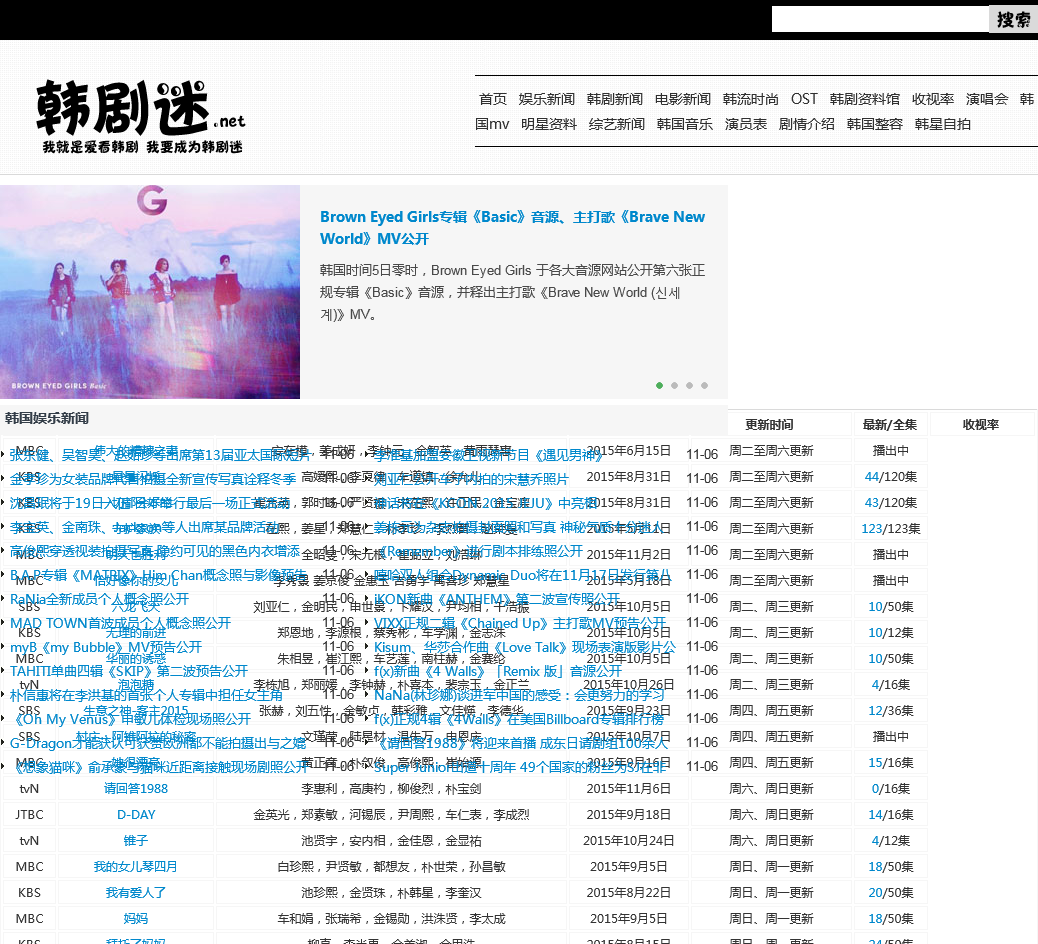
Task: Select the fourth carousel dot
Action: click(x=704, y=385)
